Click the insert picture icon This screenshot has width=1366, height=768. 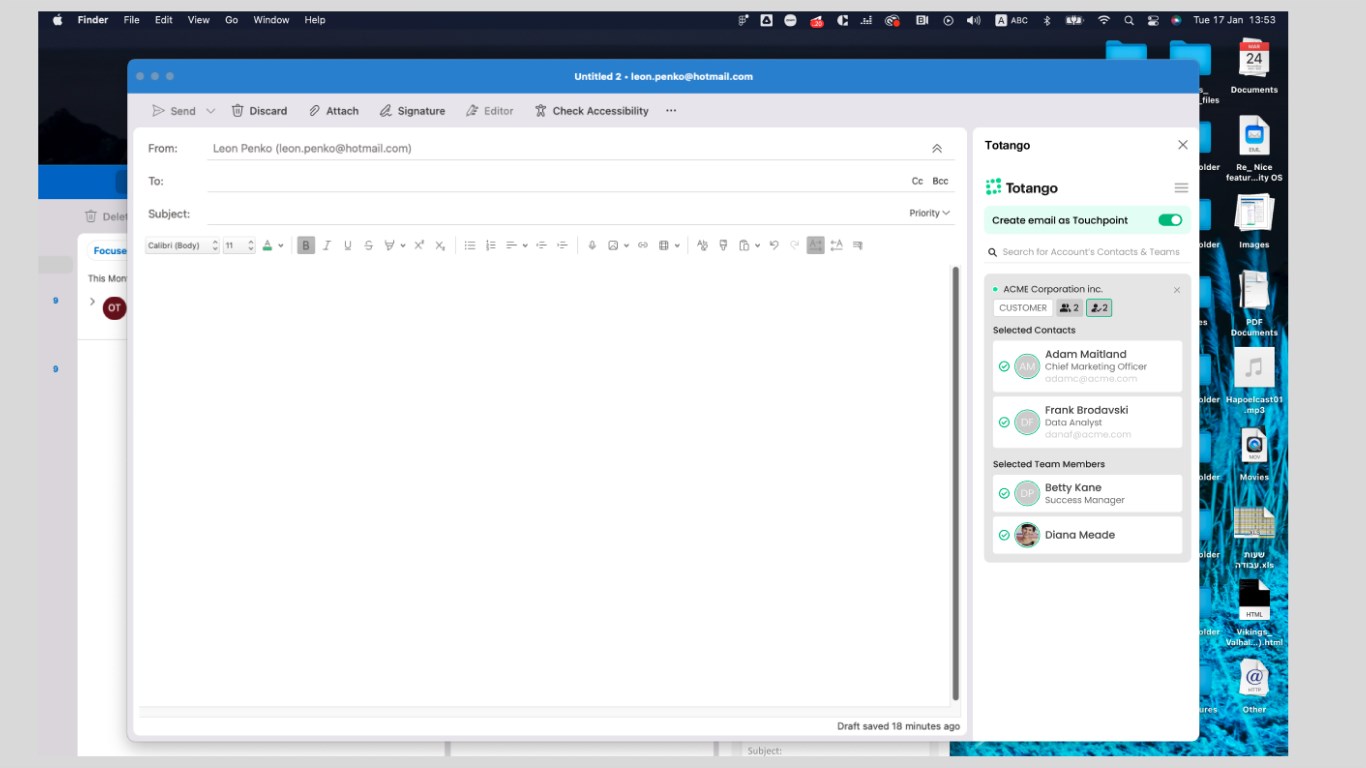[613, 245]
